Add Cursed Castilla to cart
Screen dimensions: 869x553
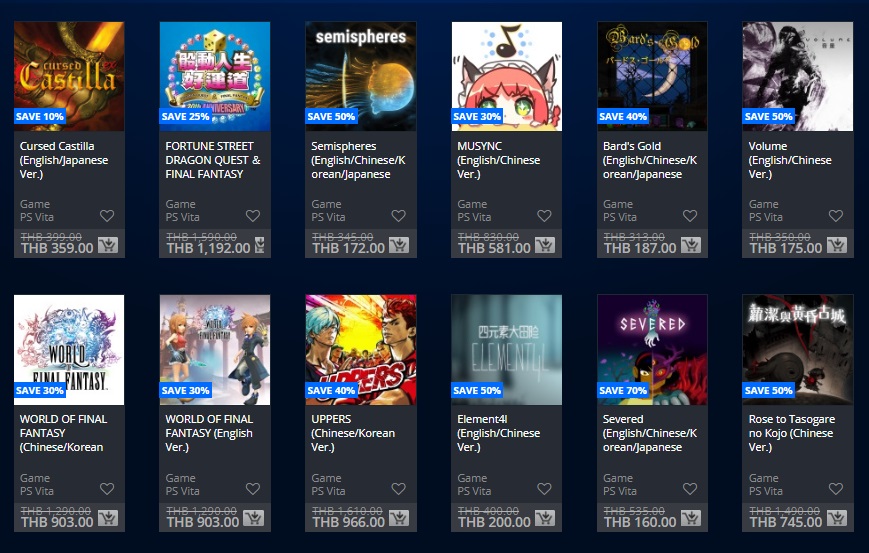coord(108,245)
